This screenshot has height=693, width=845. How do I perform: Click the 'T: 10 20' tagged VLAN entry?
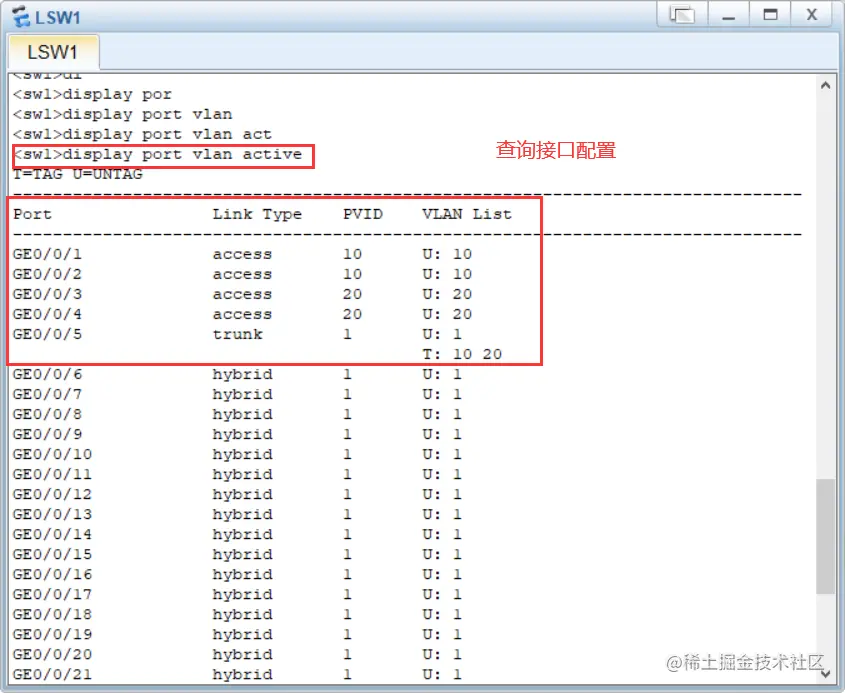(x=462, y=354)
